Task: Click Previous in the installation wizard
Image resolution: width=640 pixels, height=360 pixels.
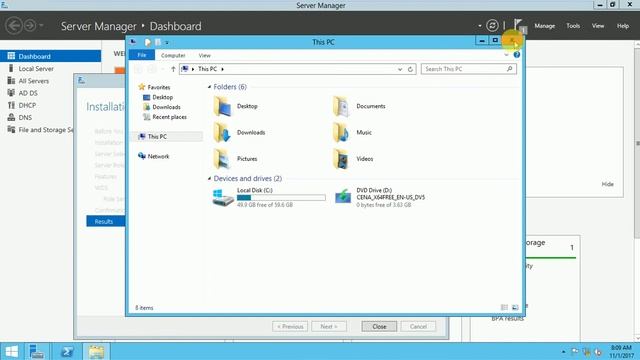Action: 290,327
